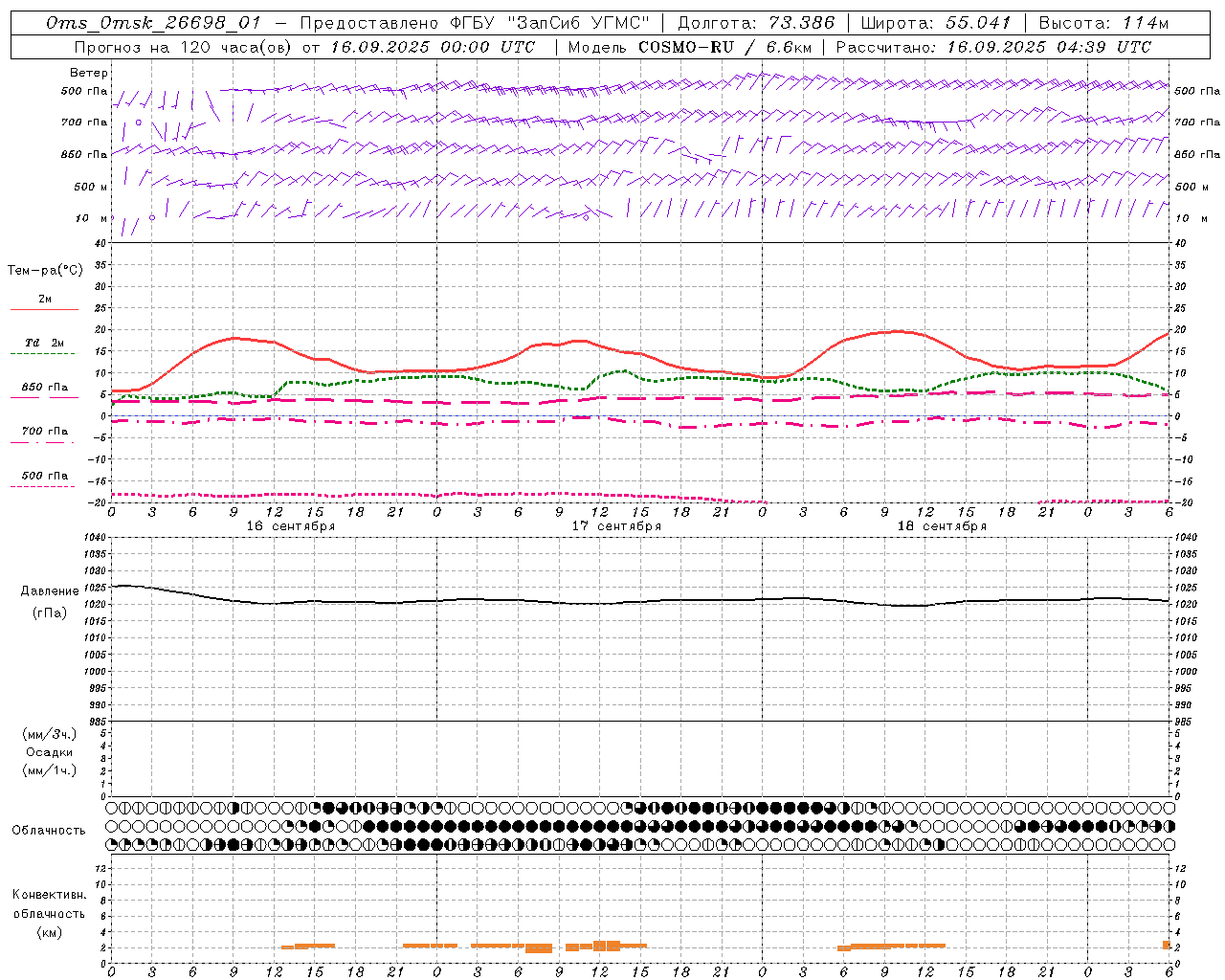Screen dimensions: 1225x980
Task: Click the 850 гПа entry in temperature legend
Action: pyautogui.click(x=44, y=388)
